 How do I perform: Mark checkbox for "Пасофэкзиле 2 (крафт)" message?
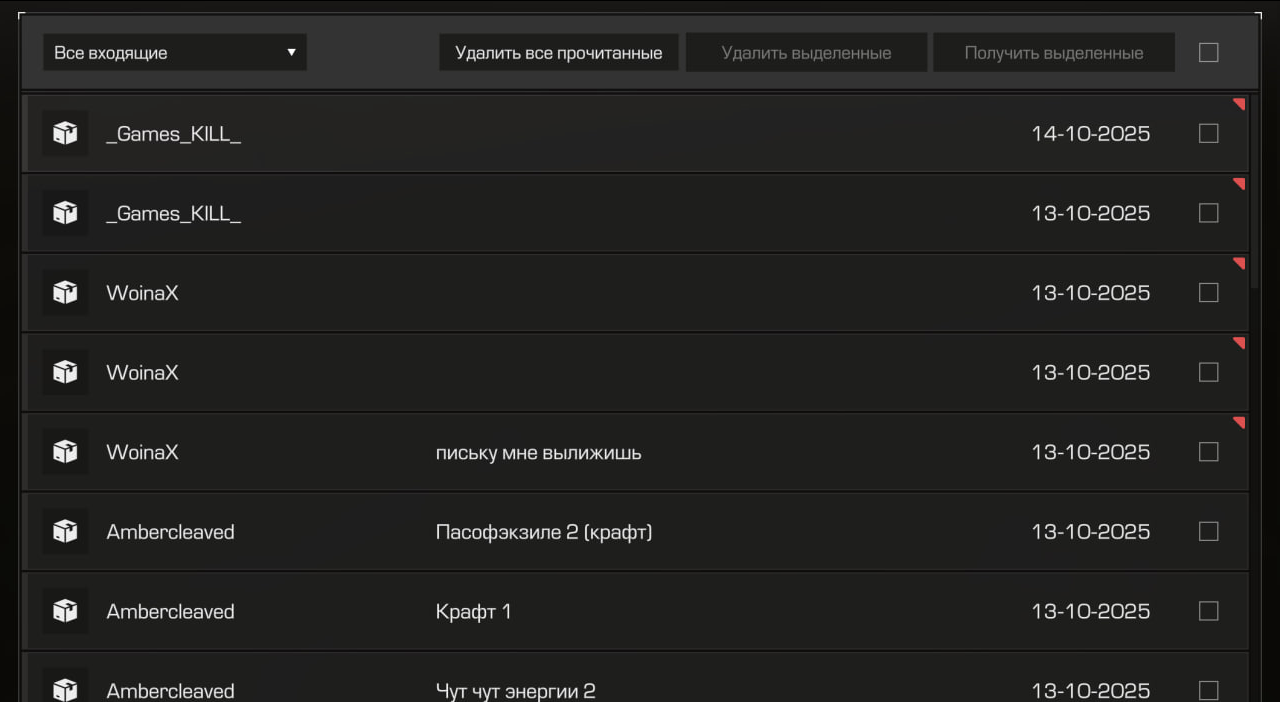point(1208,532)
